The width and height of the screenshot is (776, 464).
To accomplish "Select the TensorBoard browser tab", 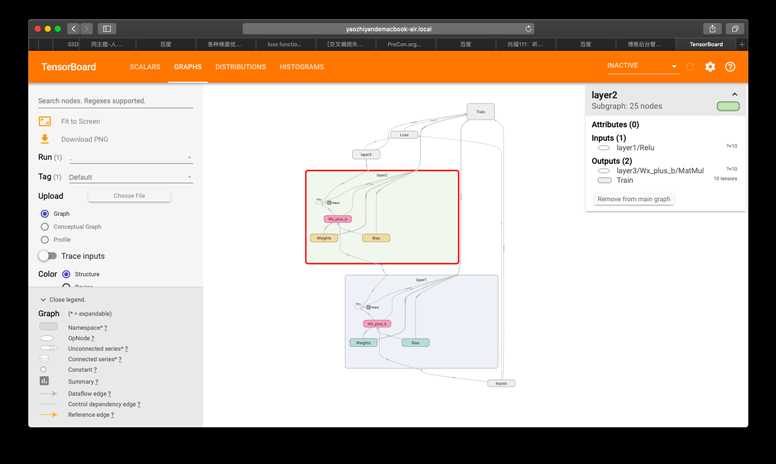I will [706, 45].
